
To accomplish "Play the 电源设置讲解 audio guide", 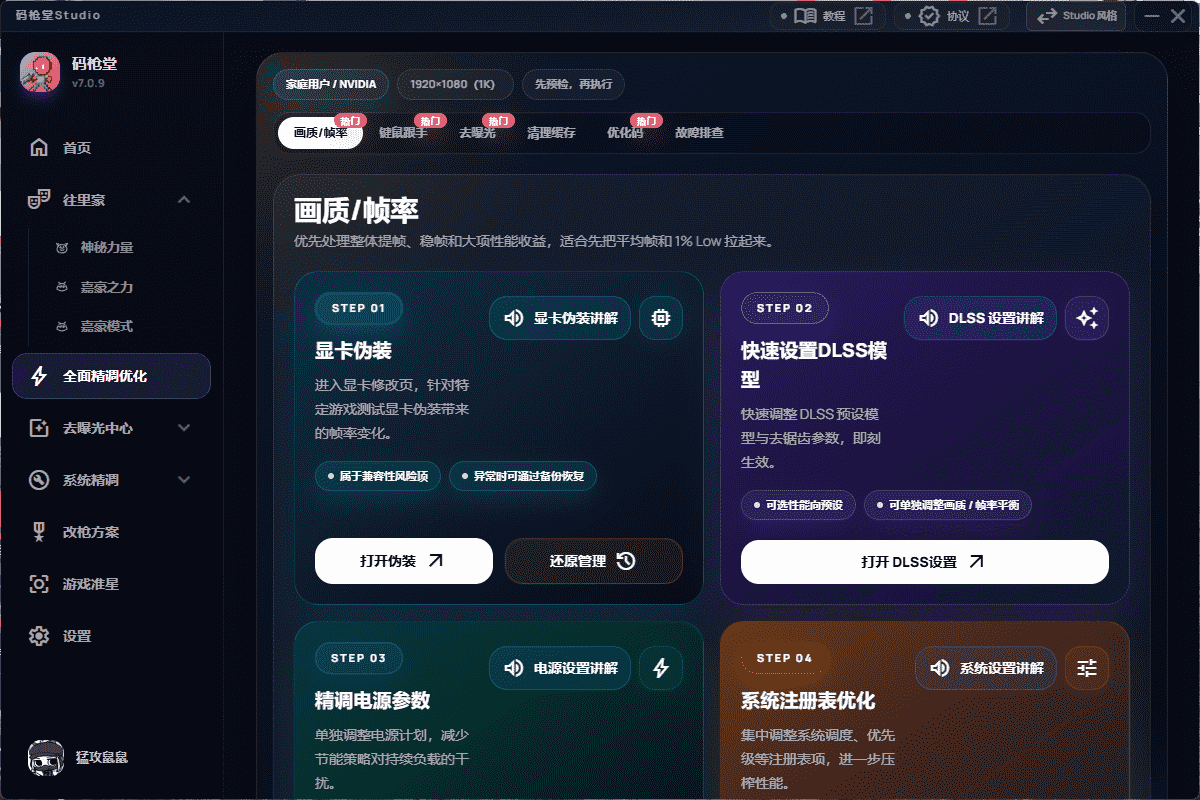I will tap(560, 668).
